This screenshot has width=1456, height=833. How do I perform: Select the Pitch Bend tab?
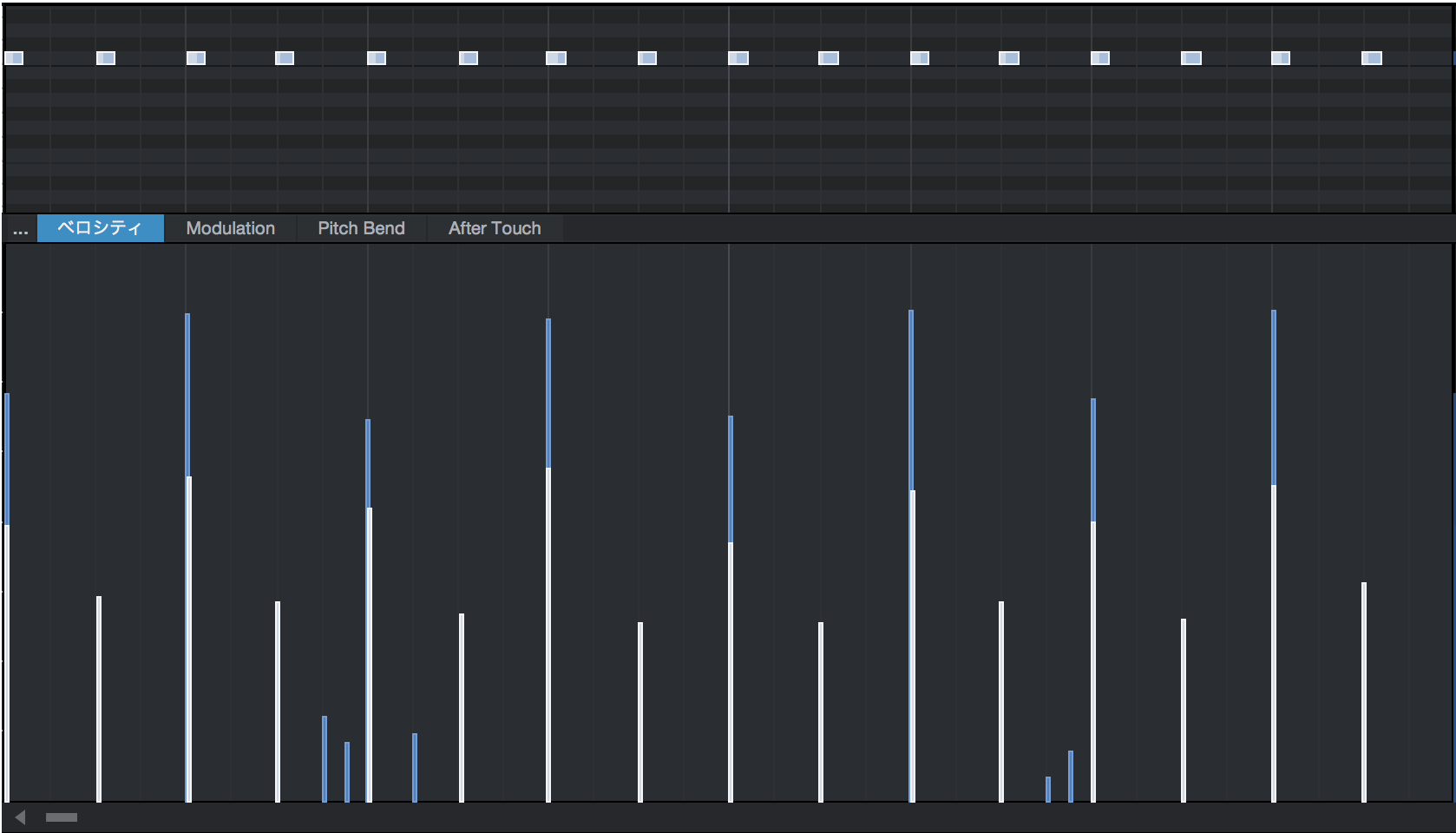click(x=361, y=228)
